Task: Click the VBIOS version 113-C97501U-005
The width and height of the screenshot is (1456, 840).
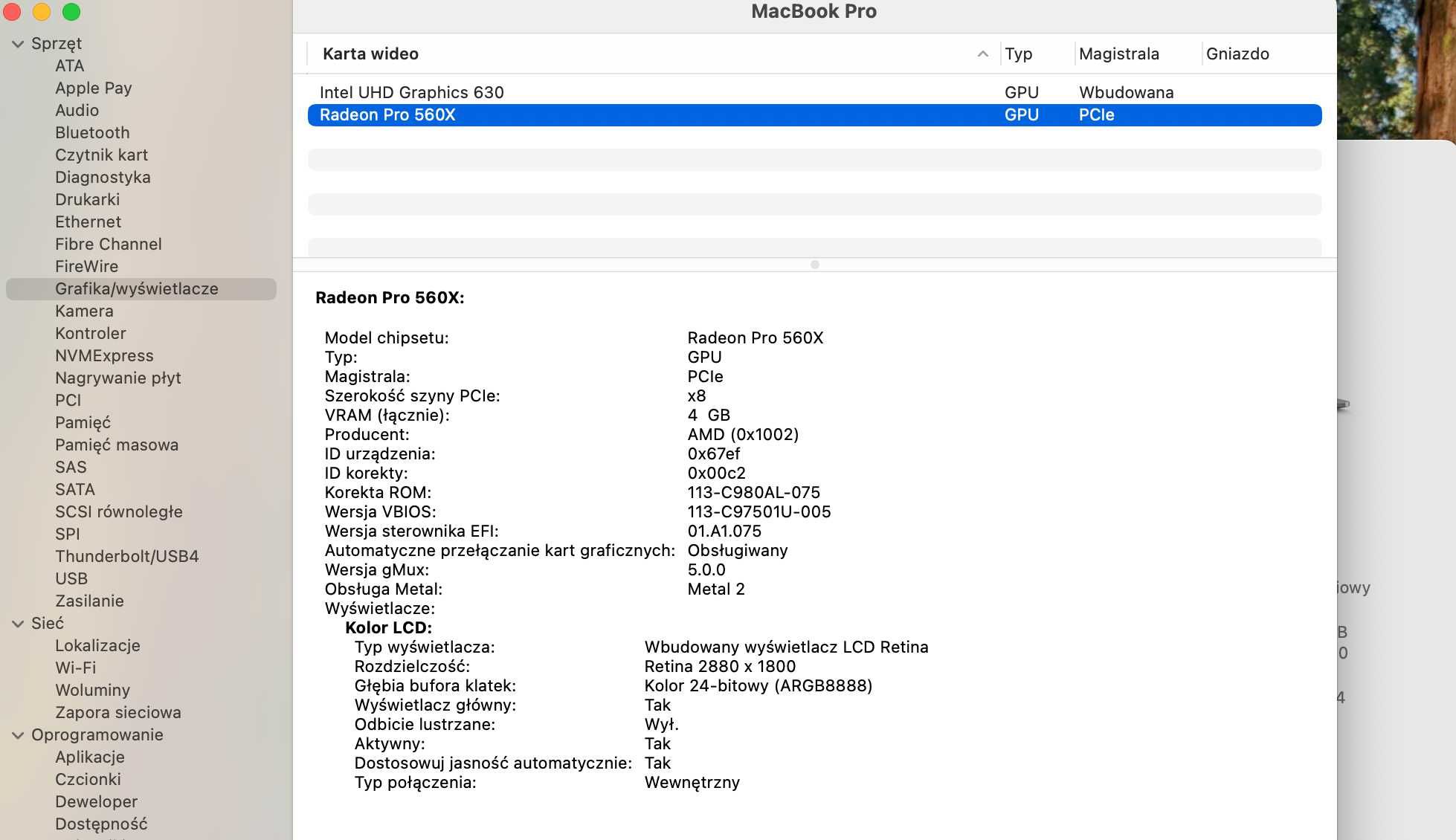Action: [758, 511]
